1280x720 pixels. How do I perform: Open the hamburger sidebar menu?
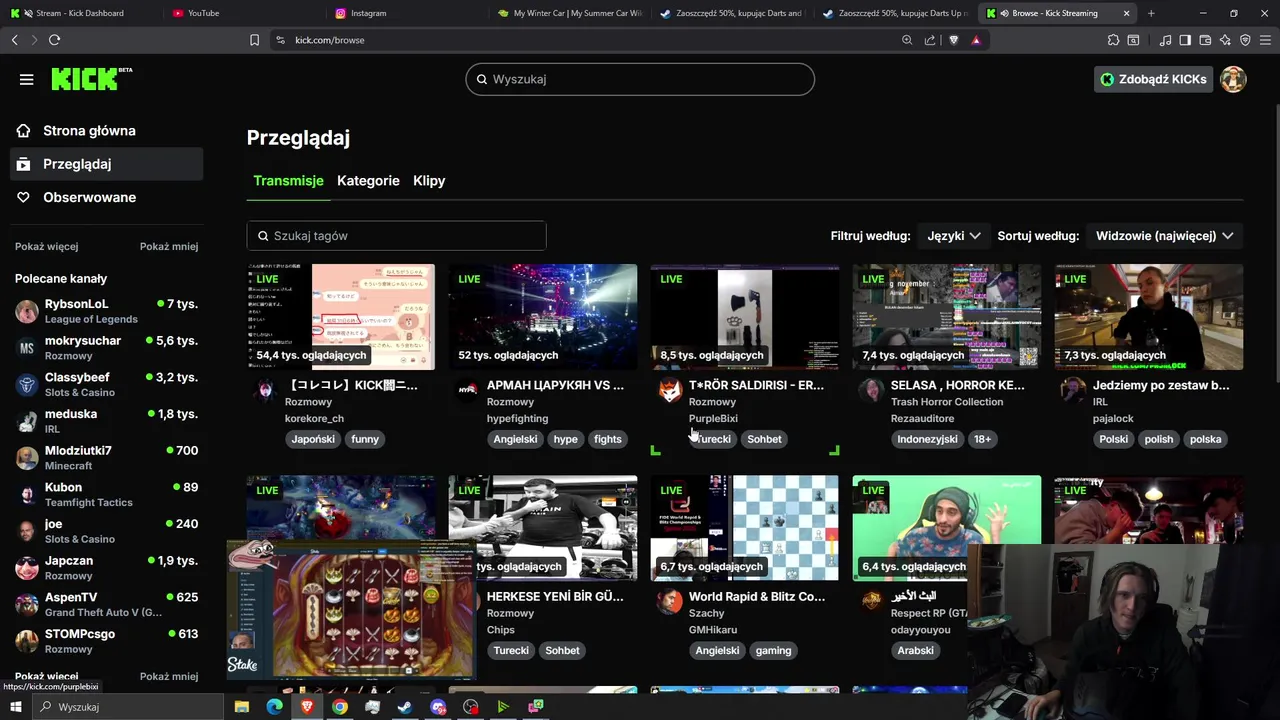coord(27,79)
